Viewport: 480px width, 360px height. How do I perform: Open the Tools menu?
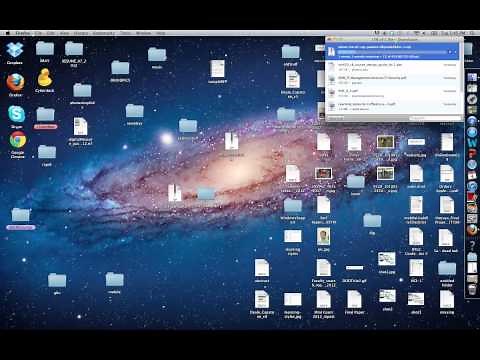(125, 33)
